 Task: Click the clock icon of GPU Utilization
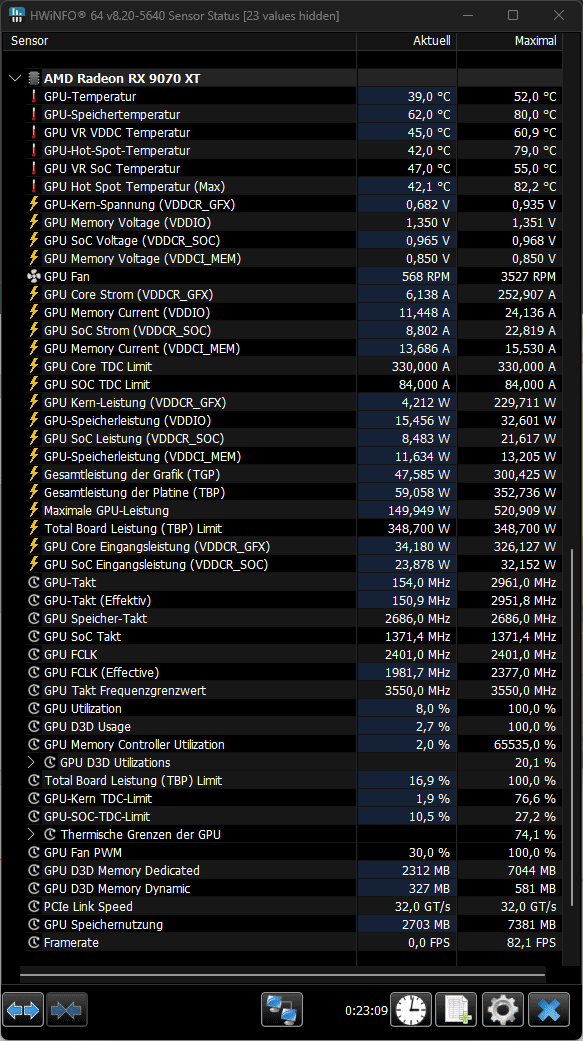(35, 708)
